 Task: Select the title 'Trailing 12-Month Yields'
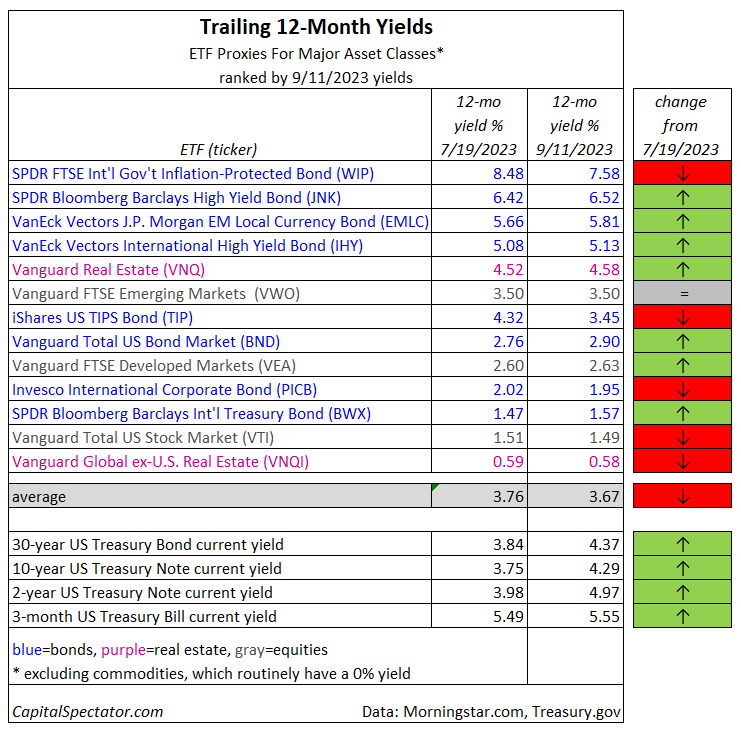click(316, 27)
